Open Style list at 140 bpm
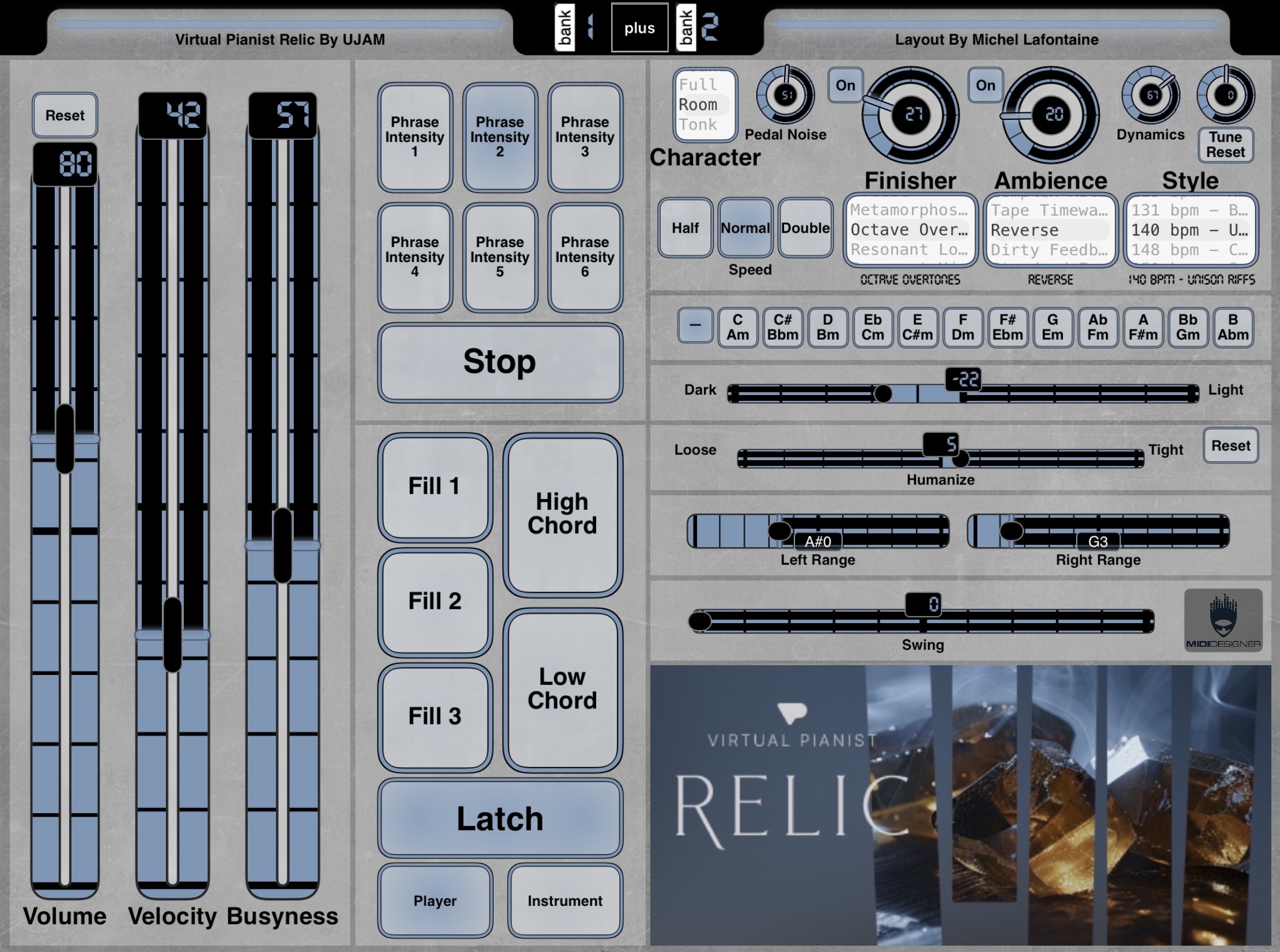The image size is (1280, 952). 1191,230
